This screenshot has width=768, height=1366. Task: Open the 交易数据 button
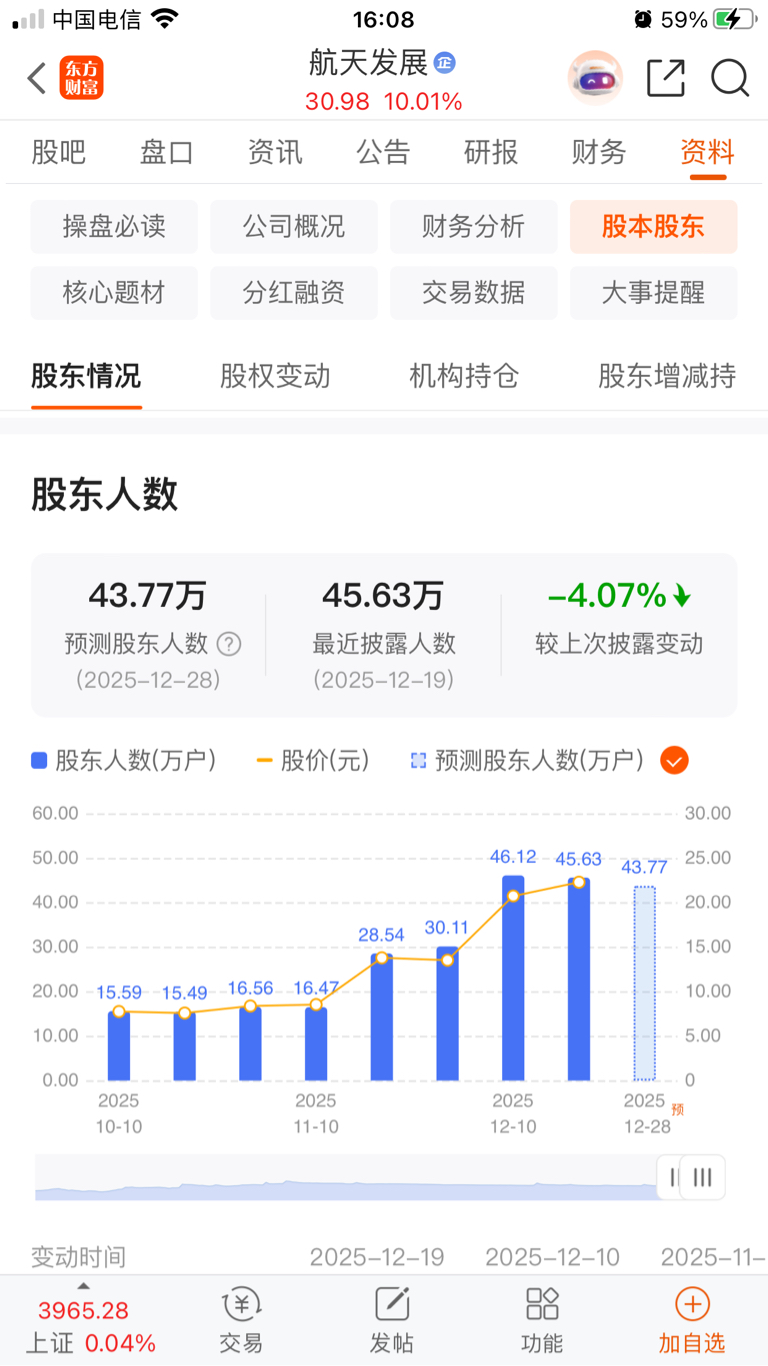474,293
